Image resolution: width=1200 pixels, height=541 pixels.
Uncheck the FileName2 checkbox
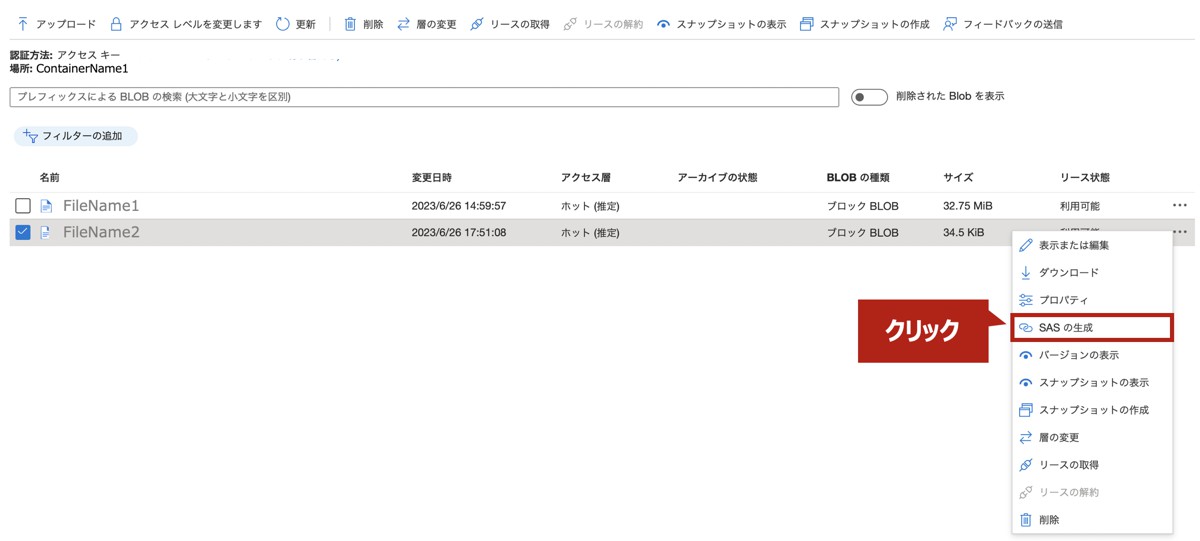click(x=23, y=233)
